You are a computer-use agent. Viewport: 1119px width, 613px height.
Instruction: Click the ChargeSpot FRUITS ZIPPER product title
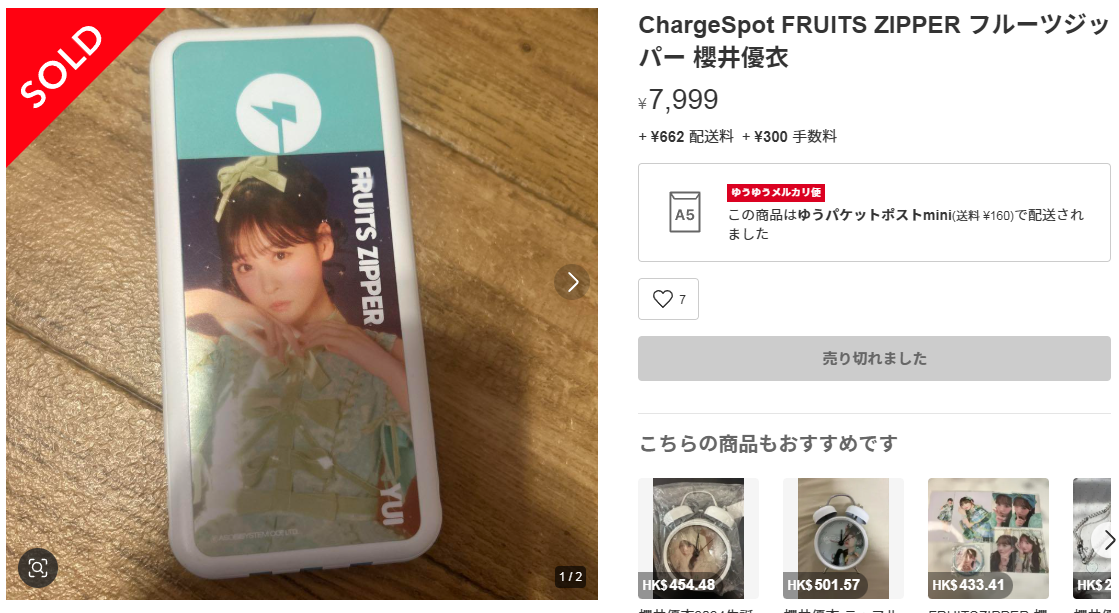[873, 41]
